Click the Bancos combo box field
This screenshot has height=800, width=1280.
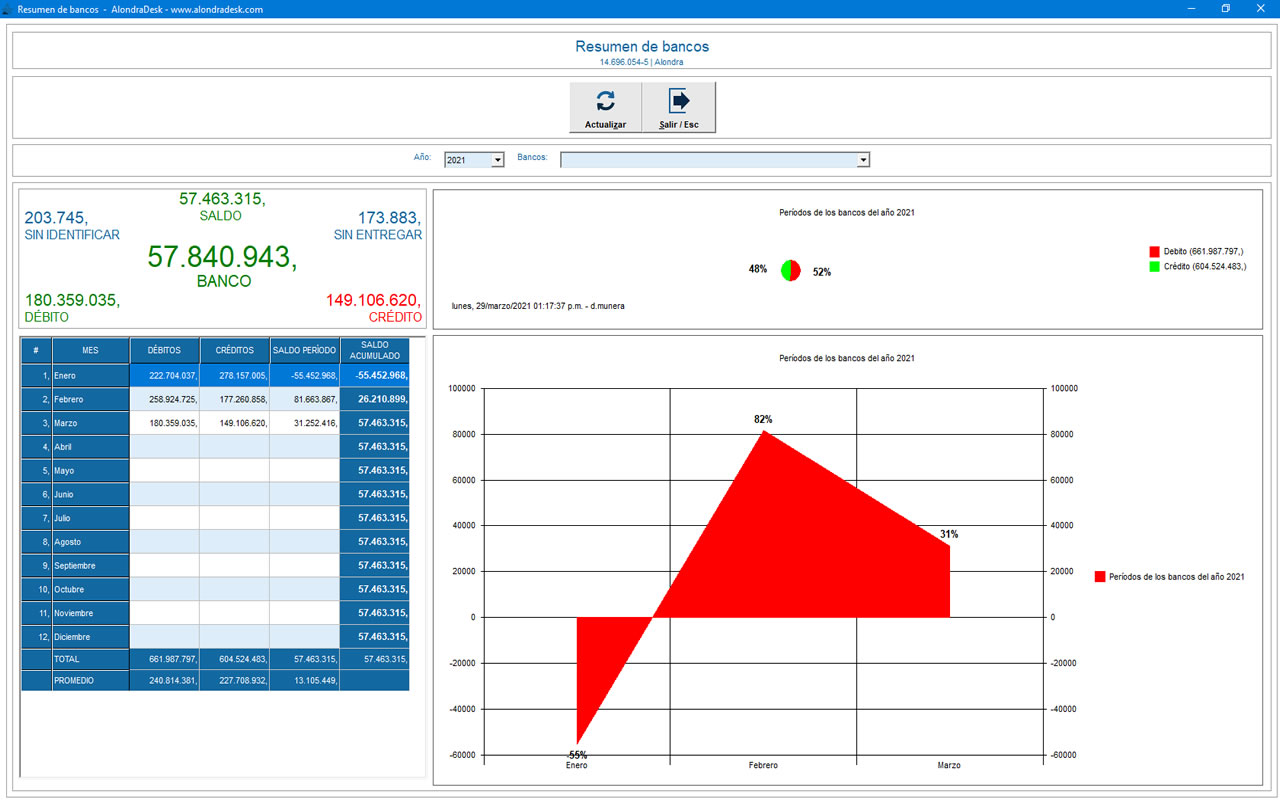[x=708, y=160]
